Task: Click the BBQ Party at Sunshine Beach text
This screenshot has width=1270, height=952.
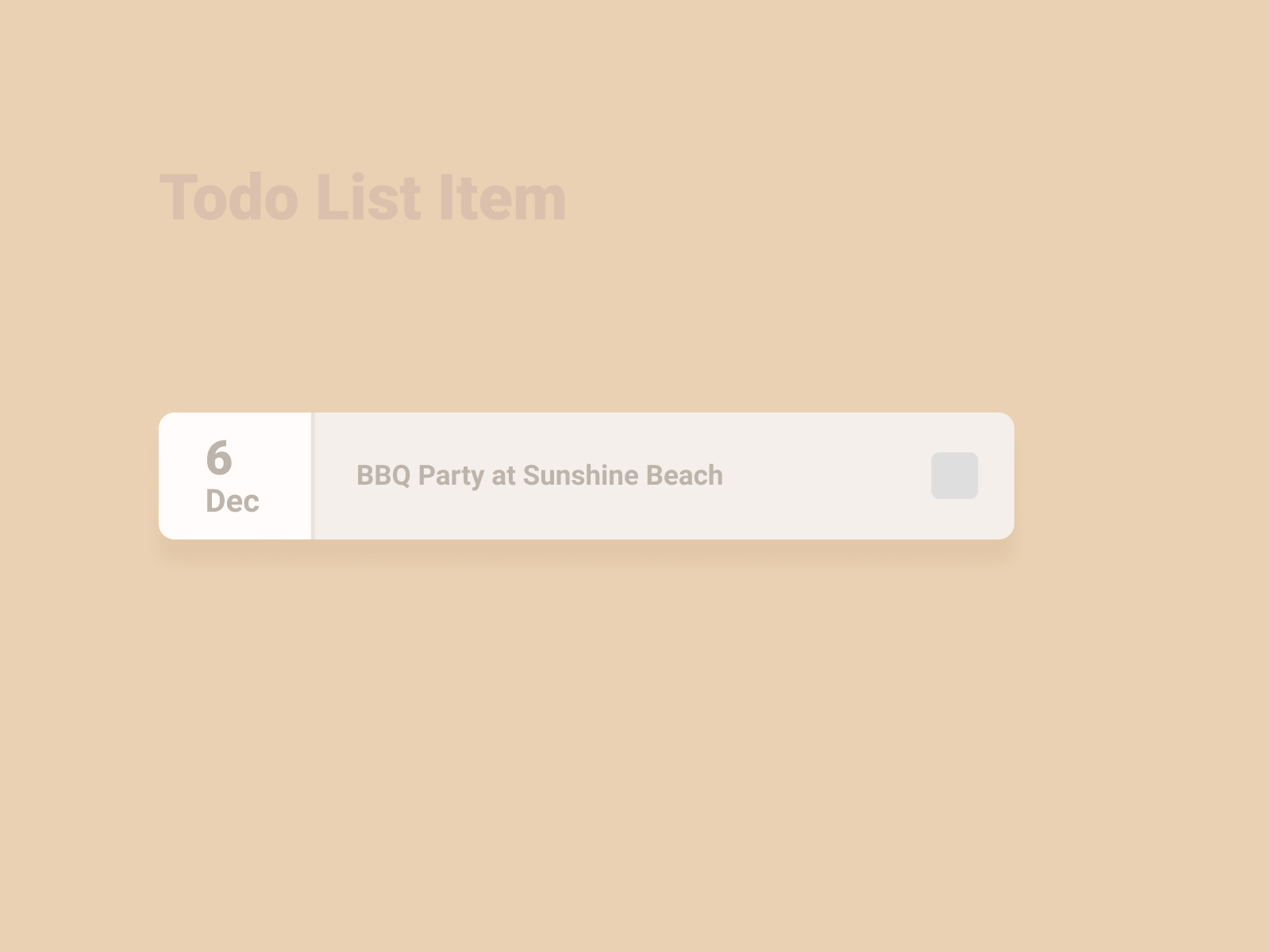Action: pyautogui.click(x=539, y=475)
